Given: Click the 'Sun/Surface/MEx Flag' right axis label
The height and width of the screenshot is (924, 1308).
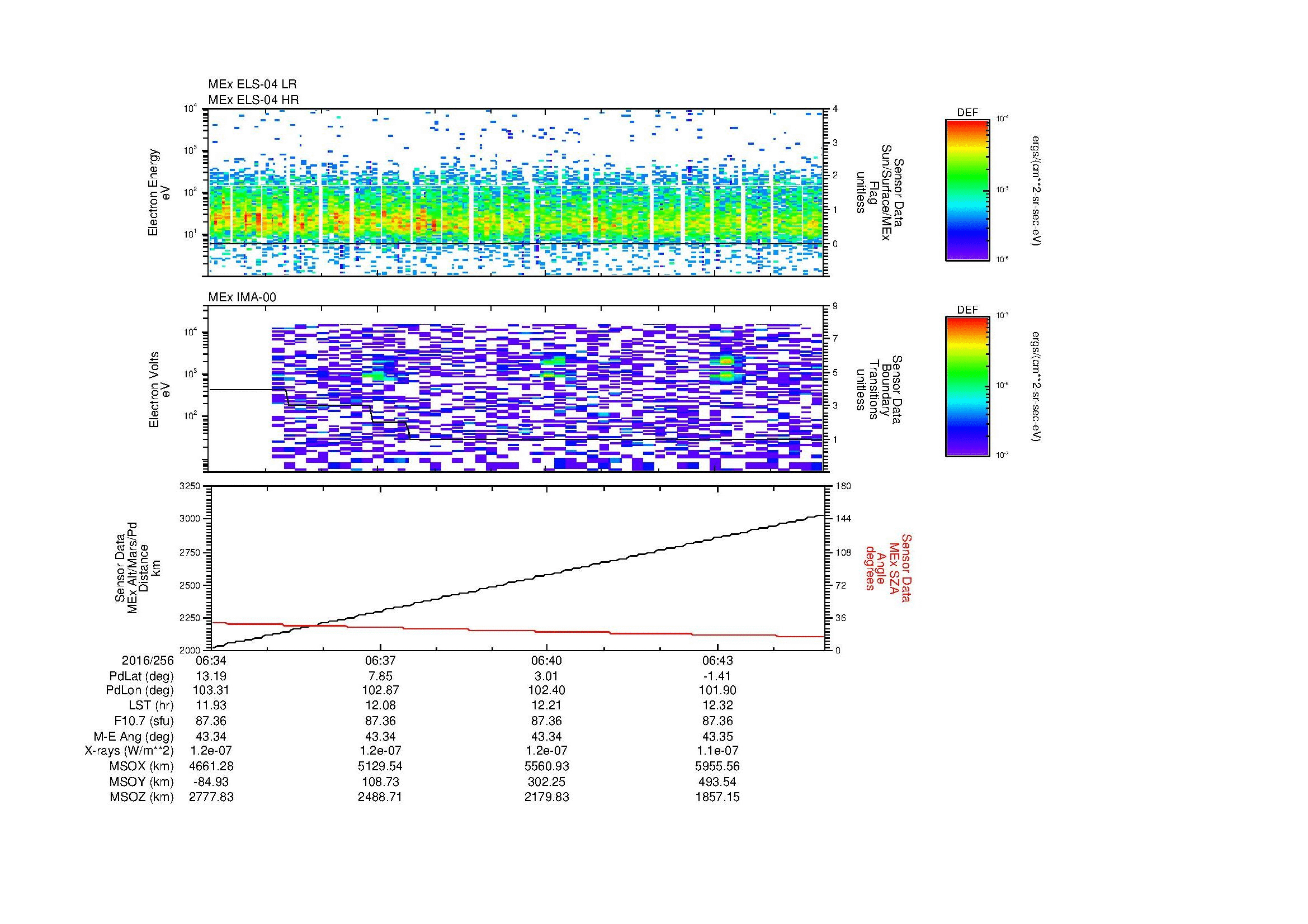Looking at the screenshot, I should pos(880,192).
